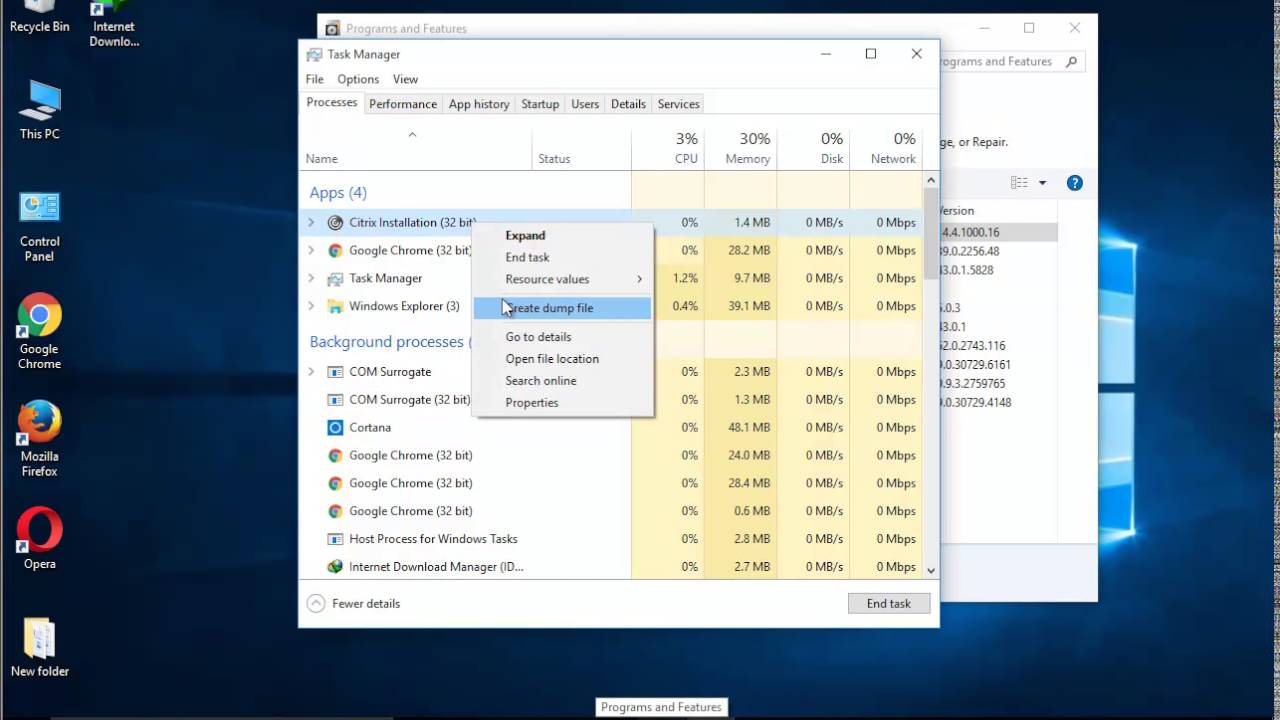Choose Search online menu entry
This screenshot has width=1280, height=720.
coord(563,381)
